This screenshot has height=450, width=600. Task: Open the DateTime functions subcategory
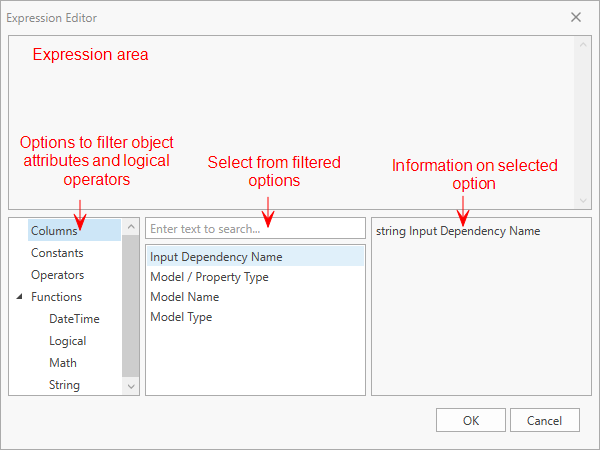coord(74,319)
